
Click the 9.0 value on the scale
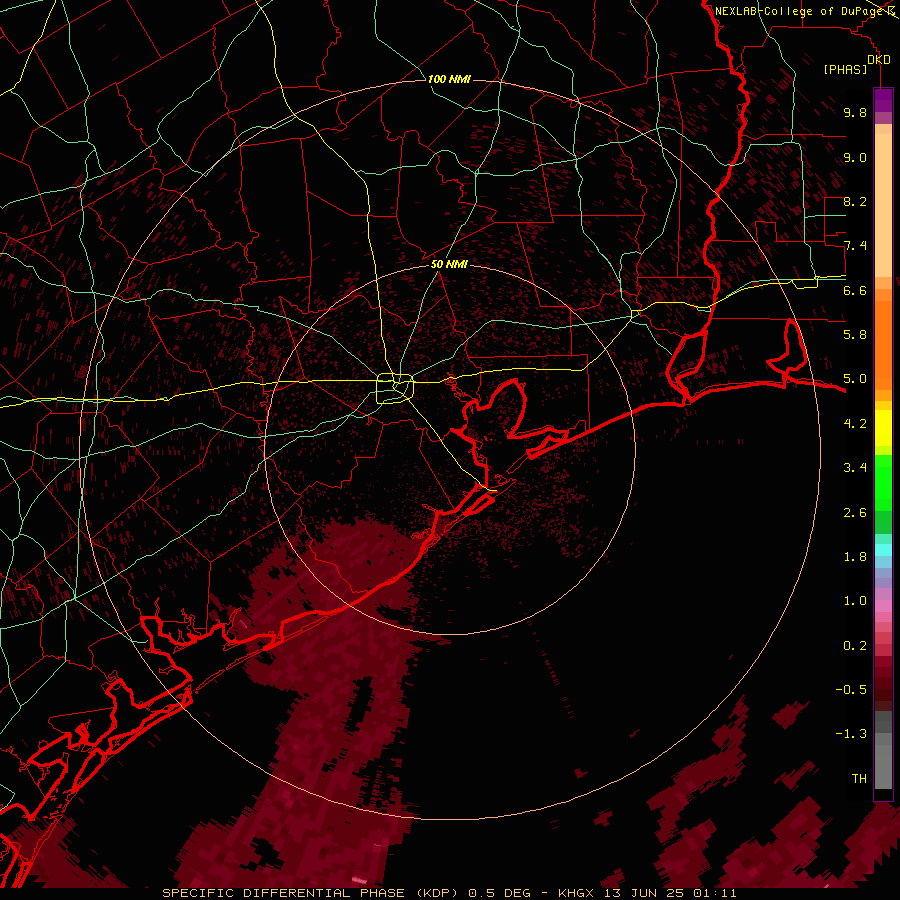click(855, 158)
